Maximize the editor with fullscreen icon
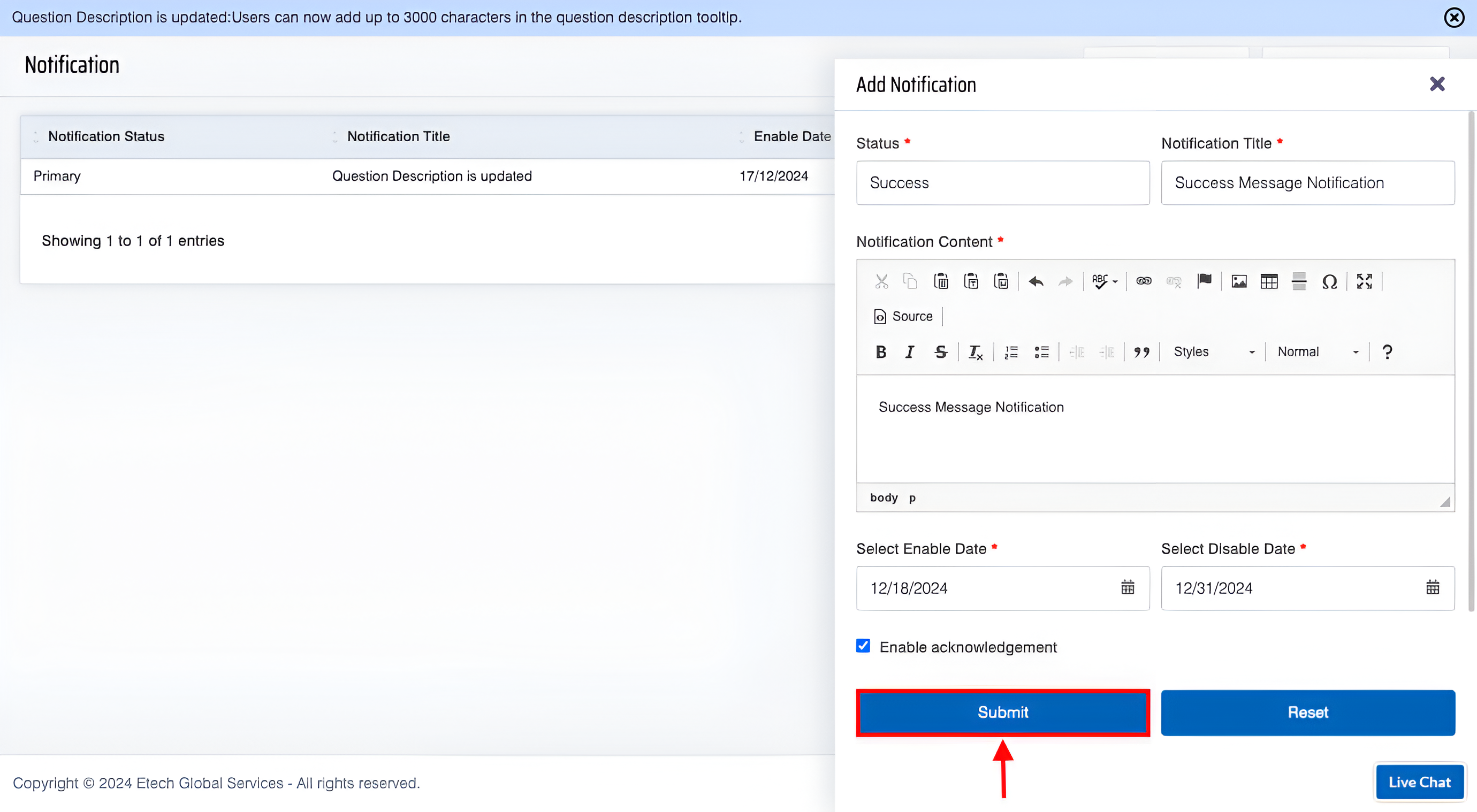1477x812 pixels. 1364,281
